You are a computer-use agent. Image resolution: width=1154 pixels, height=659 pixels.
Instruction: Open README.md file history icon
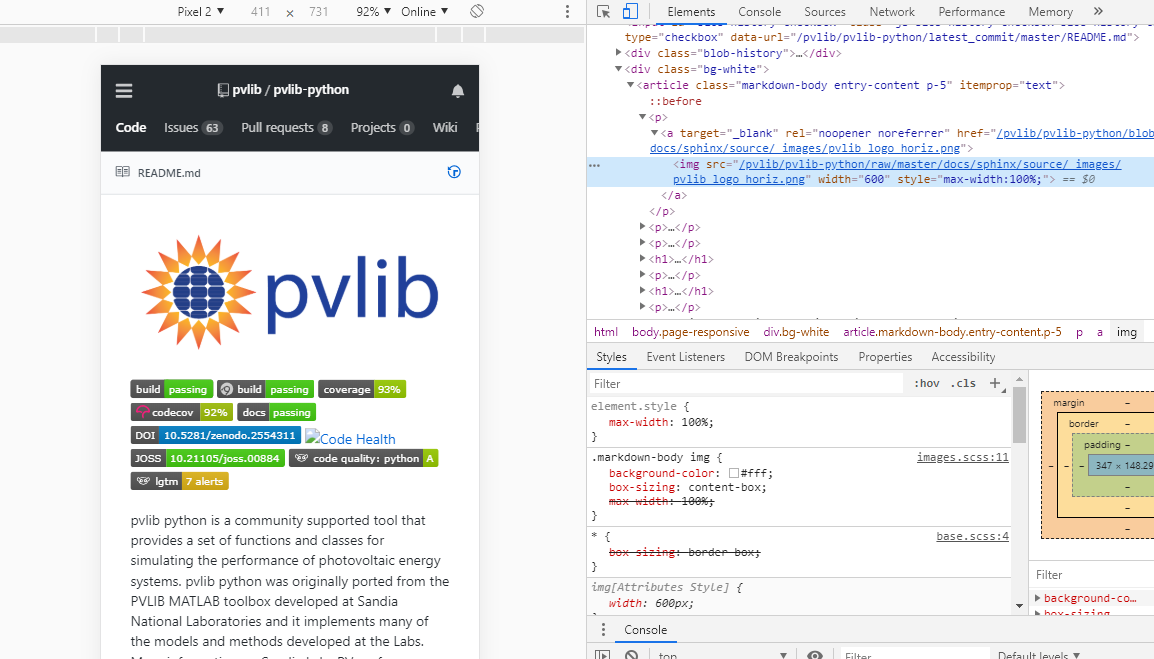coord(454,172)
